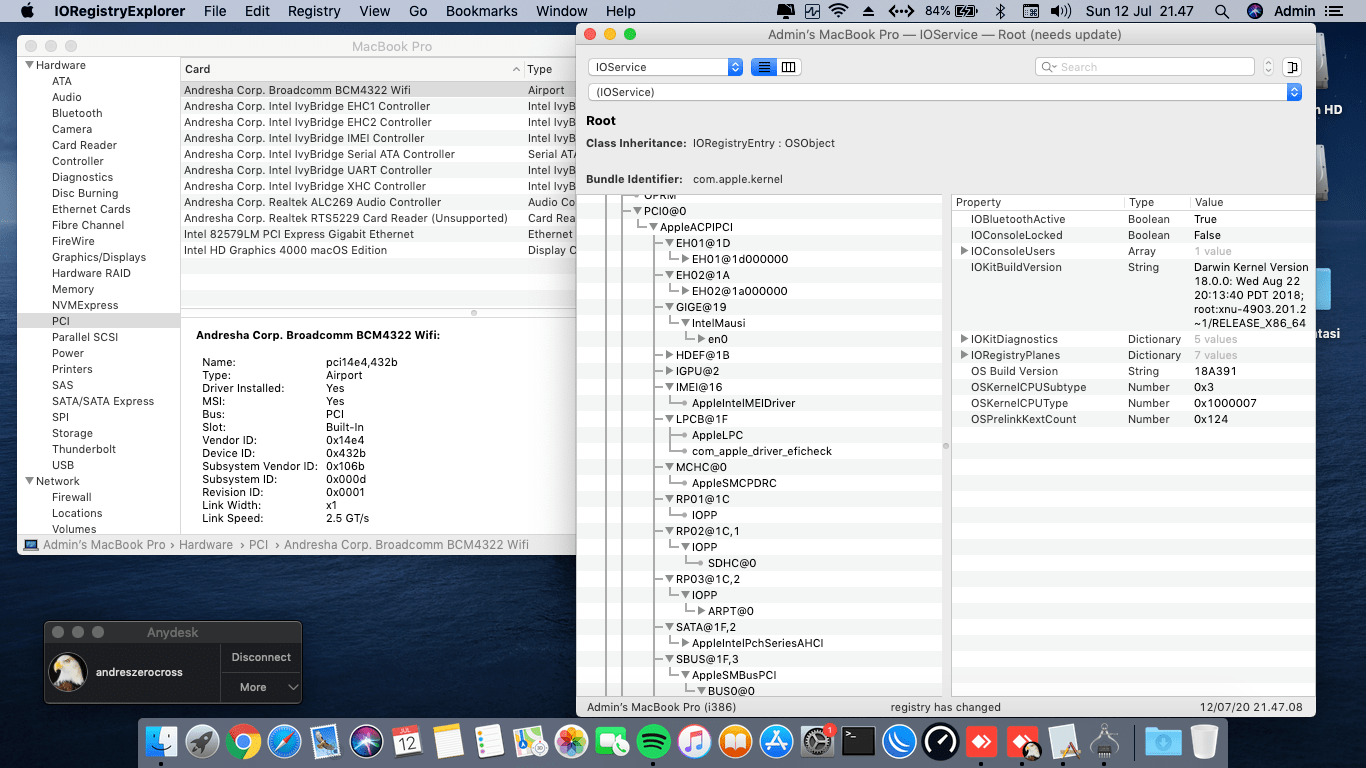Open Reminders from the Dock
This screenshot has width=1366, height=768.
tap(489, 742)
